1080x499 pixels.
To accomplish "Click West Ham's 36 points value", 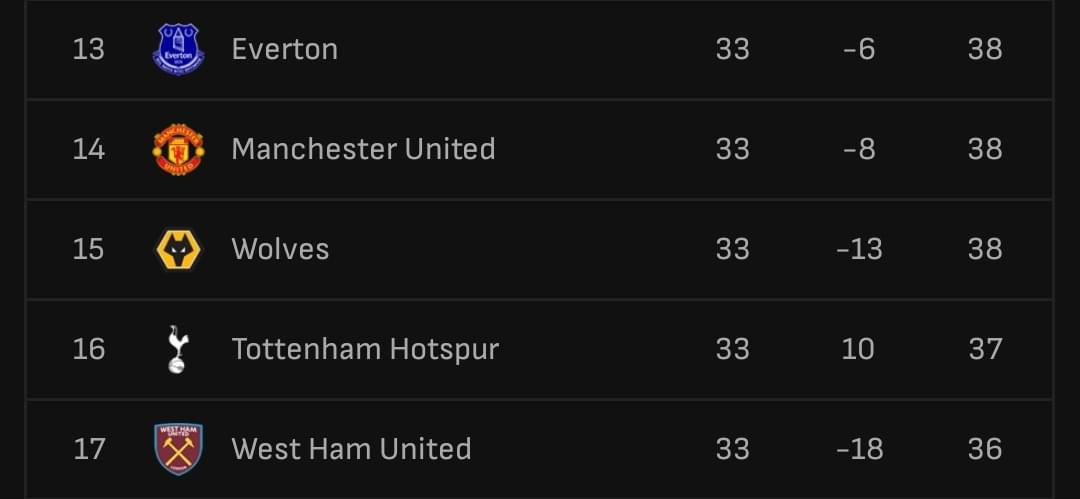I will coord(985,449).
